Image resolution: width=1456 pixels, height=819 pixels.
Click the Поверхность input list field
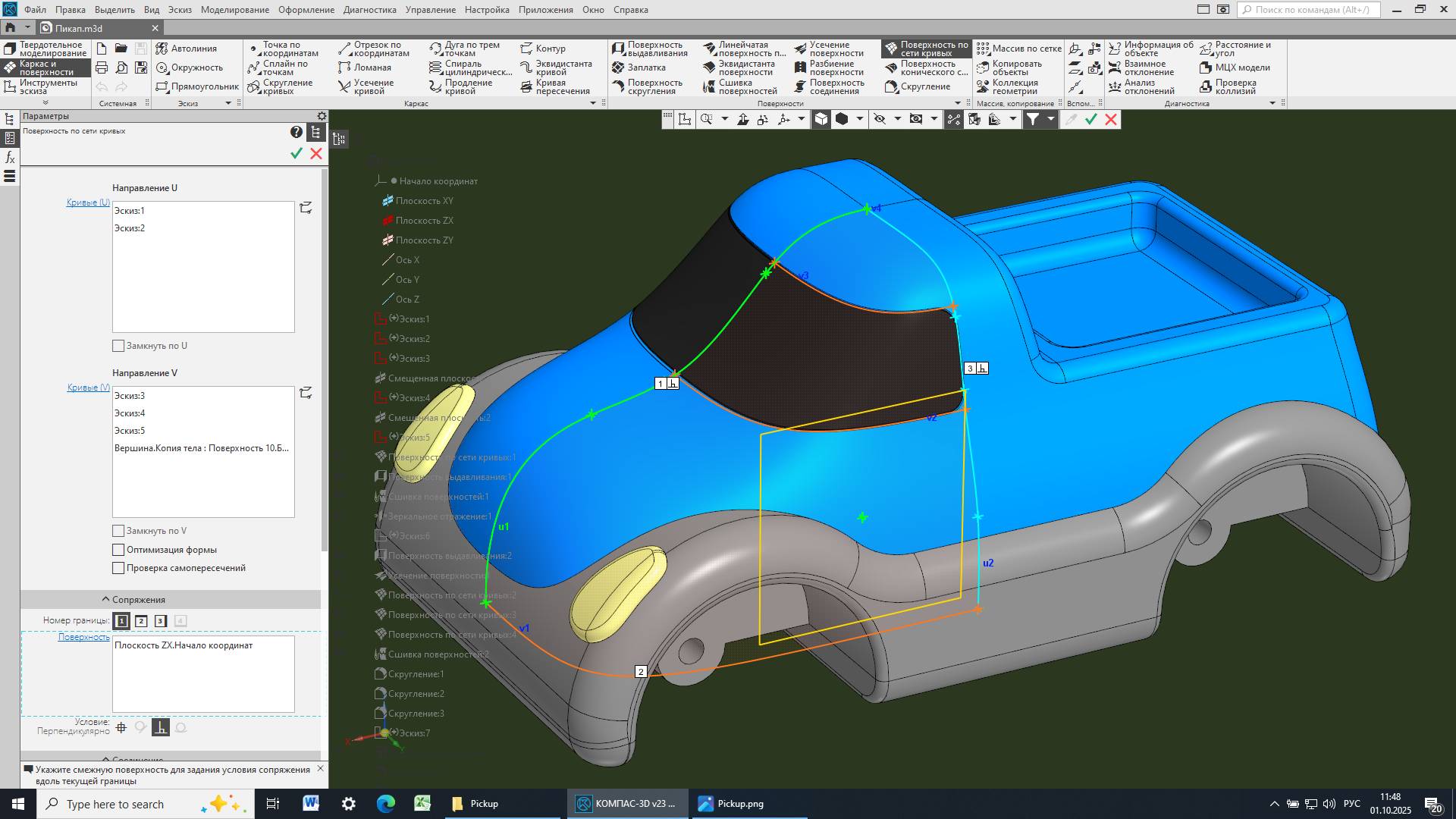[203, 674]
